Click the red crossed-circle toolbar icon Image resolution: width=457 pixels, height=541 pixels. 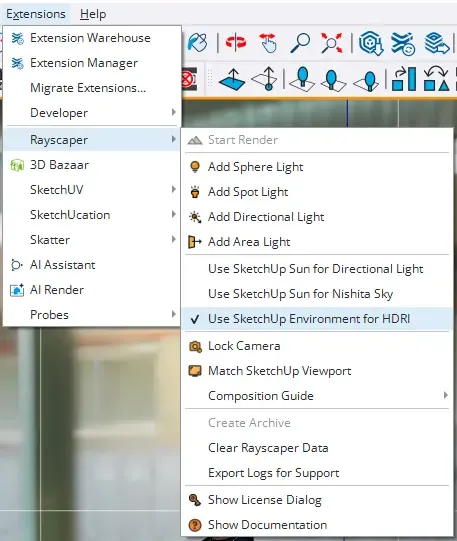click(189, 79)
